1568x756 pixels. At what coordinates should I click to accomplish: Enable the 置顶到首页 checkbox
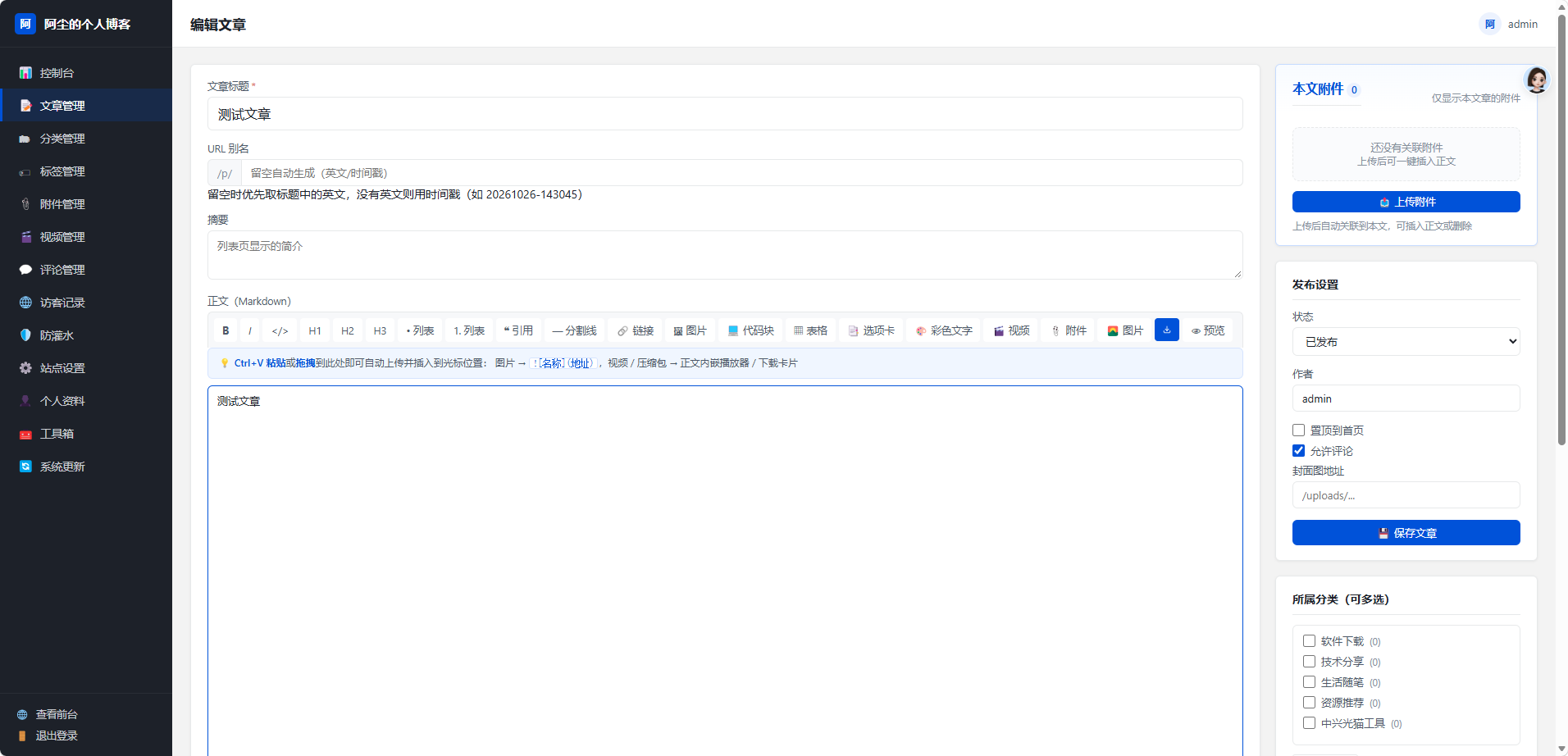[1298, 430]
